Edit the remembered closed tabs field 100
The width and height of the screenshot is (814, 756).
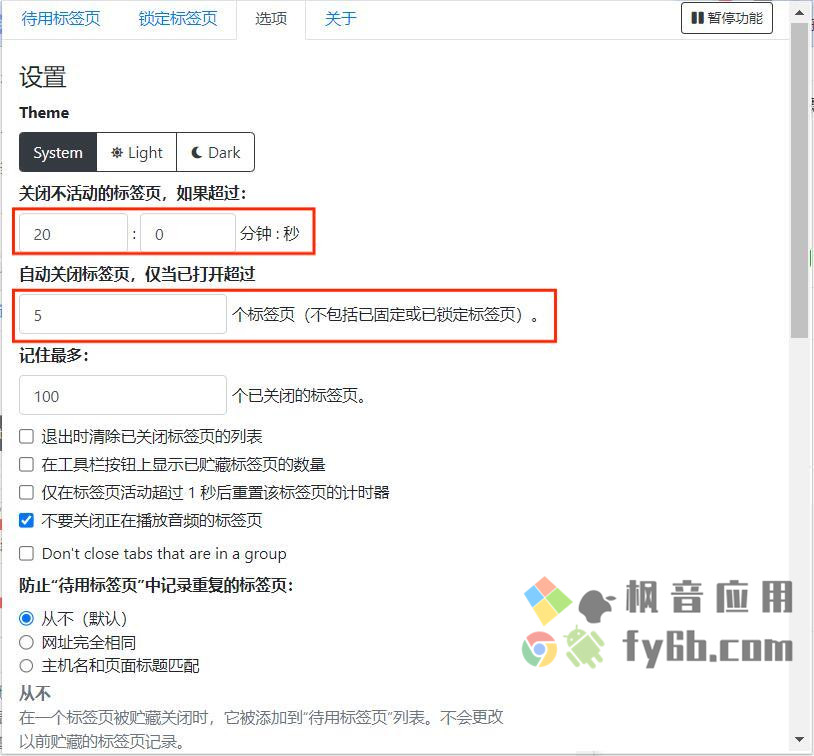(x=123, y=396)
